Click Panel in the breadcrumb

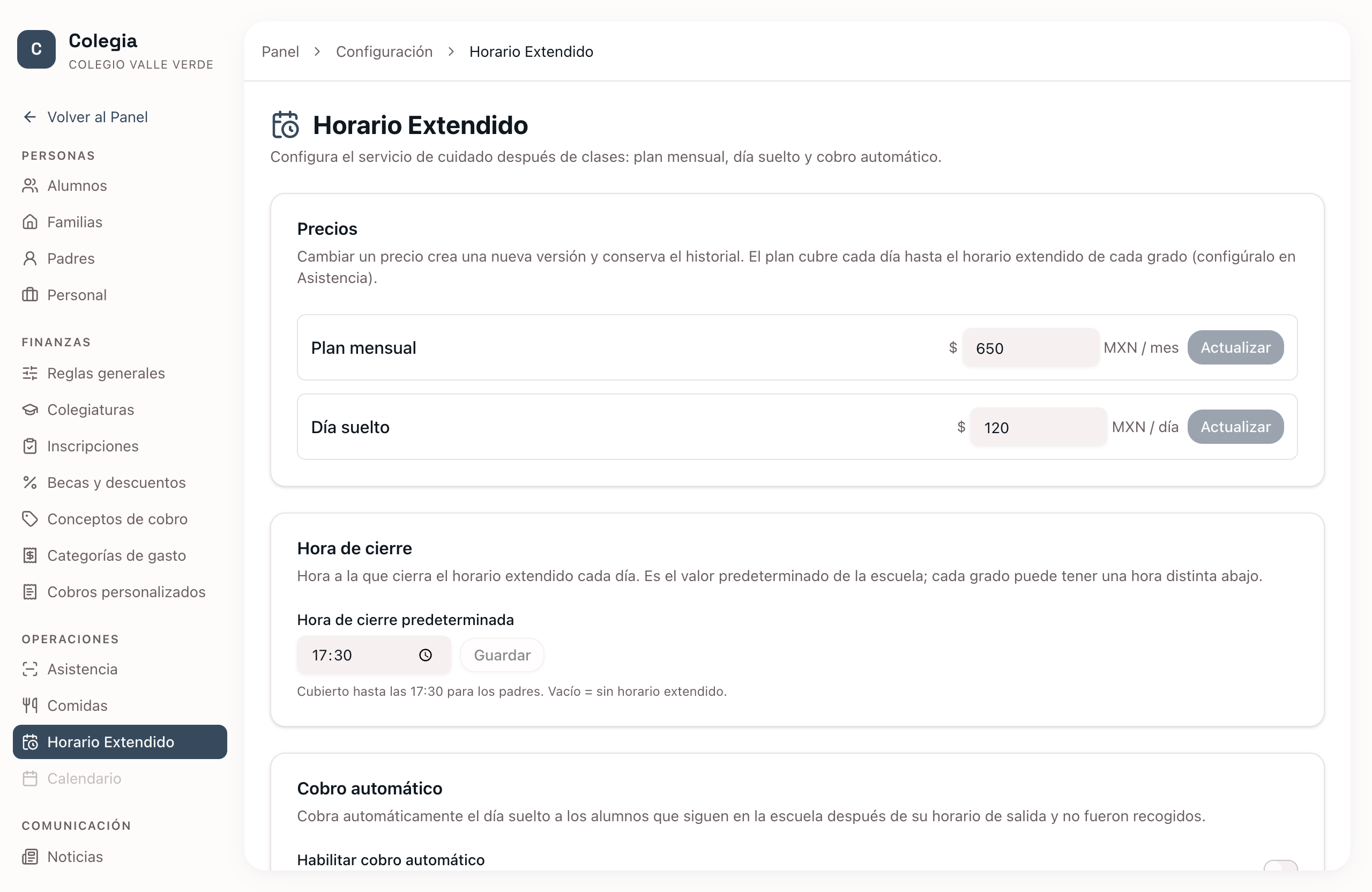tap(280, 52)
